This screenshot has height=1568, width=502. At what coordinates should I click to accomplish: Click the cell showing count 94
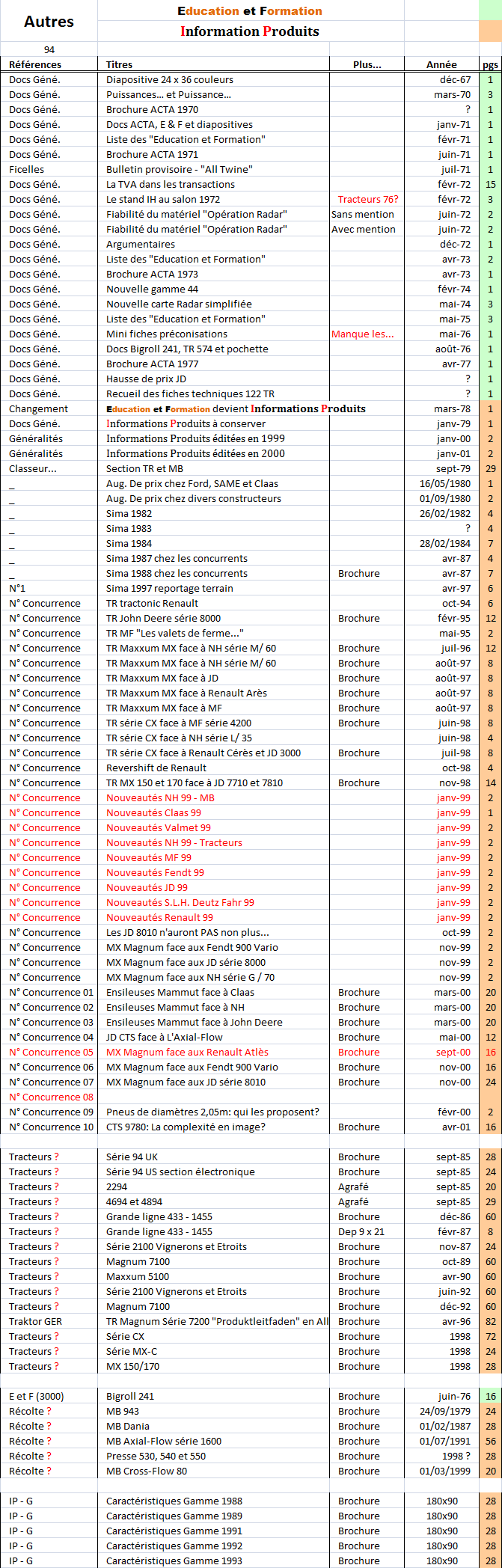pos(49,49)
